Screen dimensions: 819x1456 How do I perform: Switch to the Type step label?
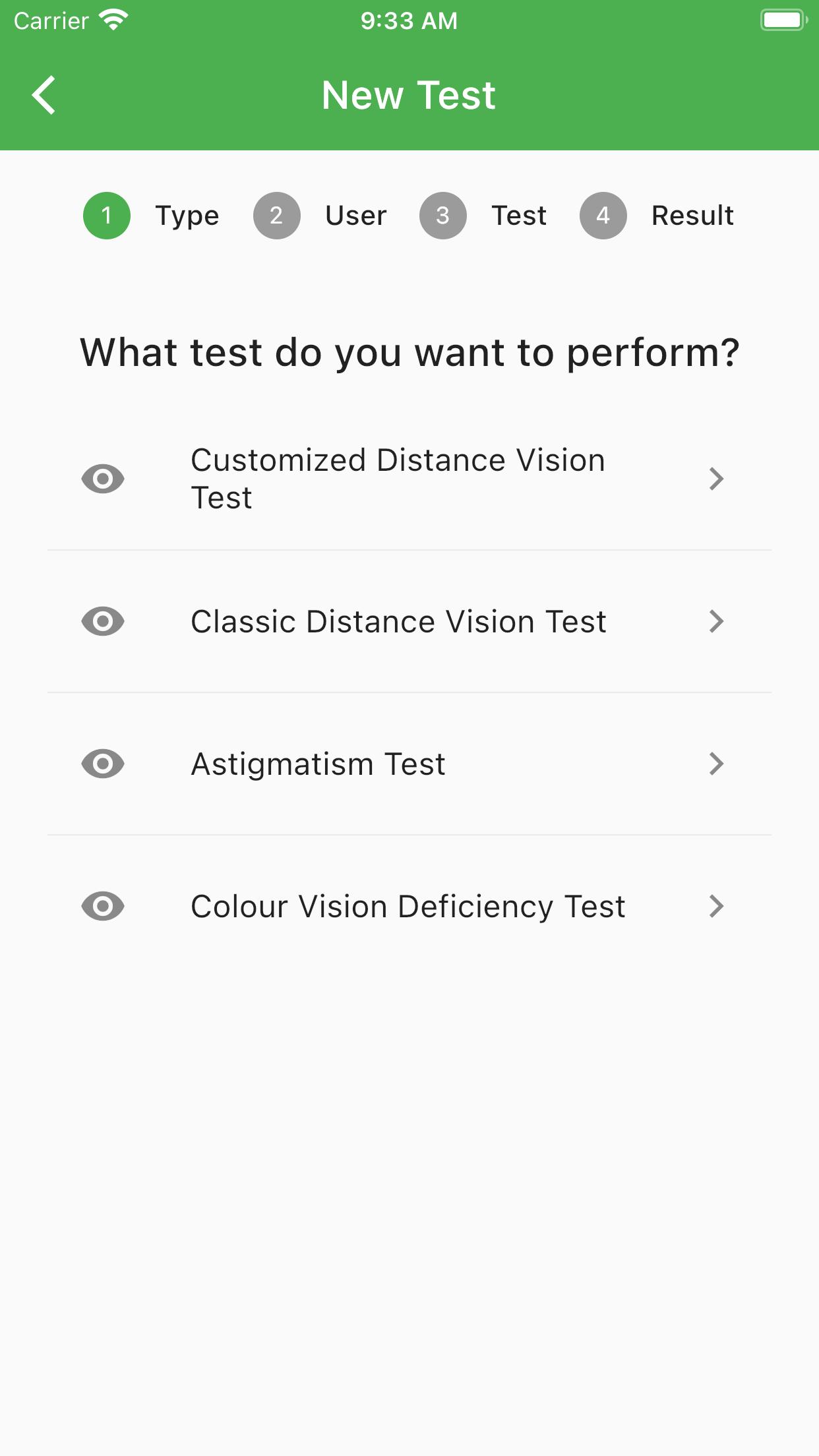[x=187, y=216]
